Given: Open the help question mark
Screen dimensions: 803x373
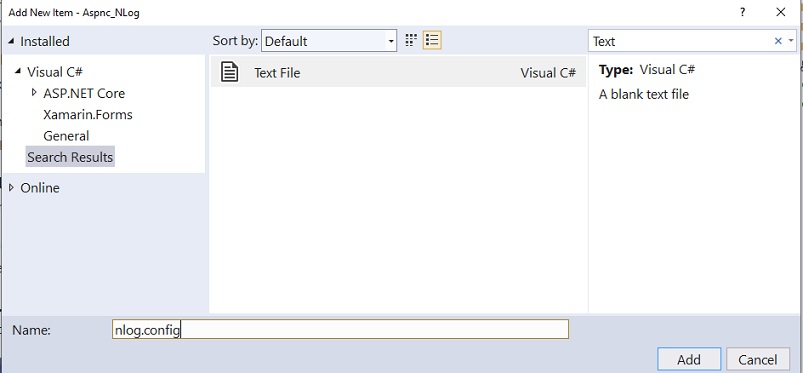Looking at the screenshot, I should pyautogui.click(x=743, y=12).
